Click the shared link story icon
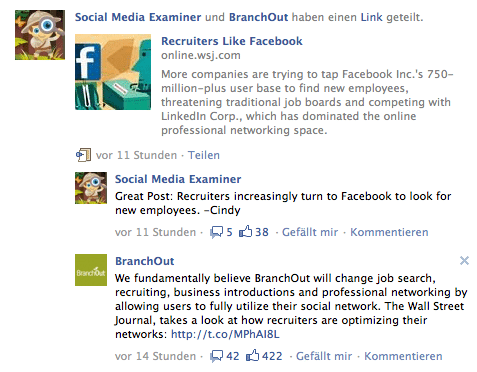The image size is (477, 372). coord(83,155)
